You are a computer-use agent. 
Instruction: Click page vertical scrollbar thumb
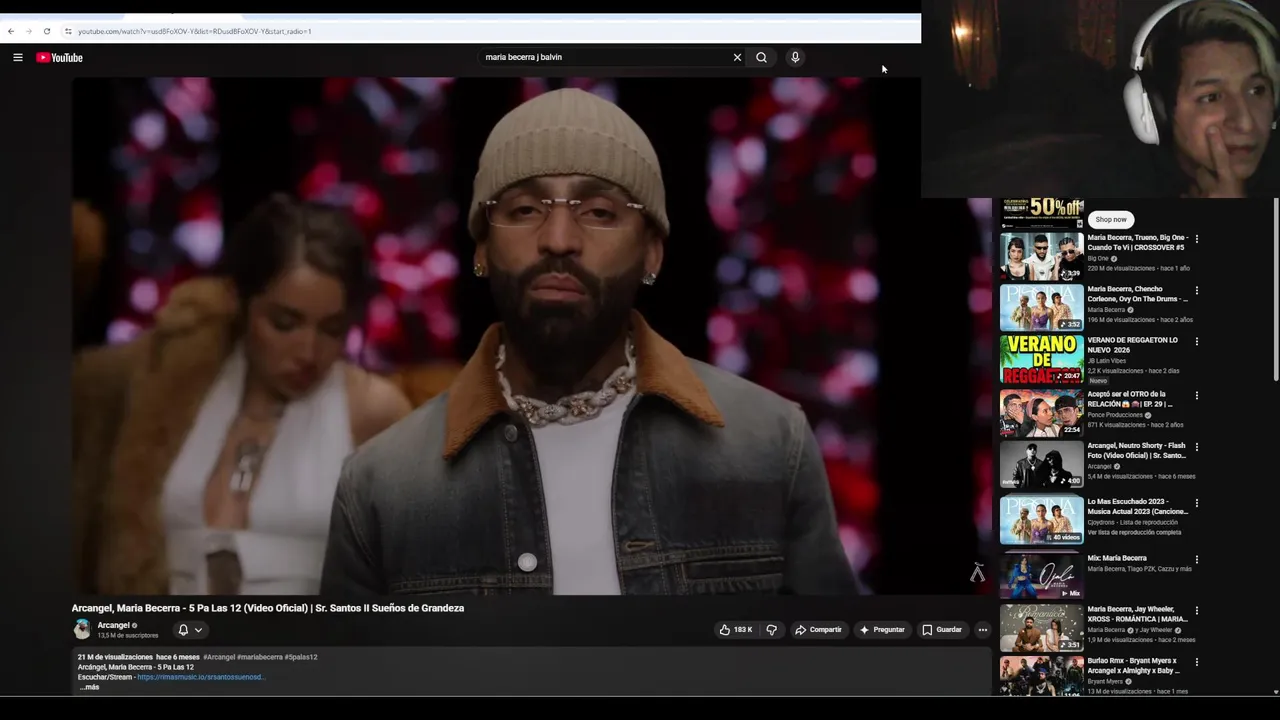pyautogui.click(x=1275, y=290)
